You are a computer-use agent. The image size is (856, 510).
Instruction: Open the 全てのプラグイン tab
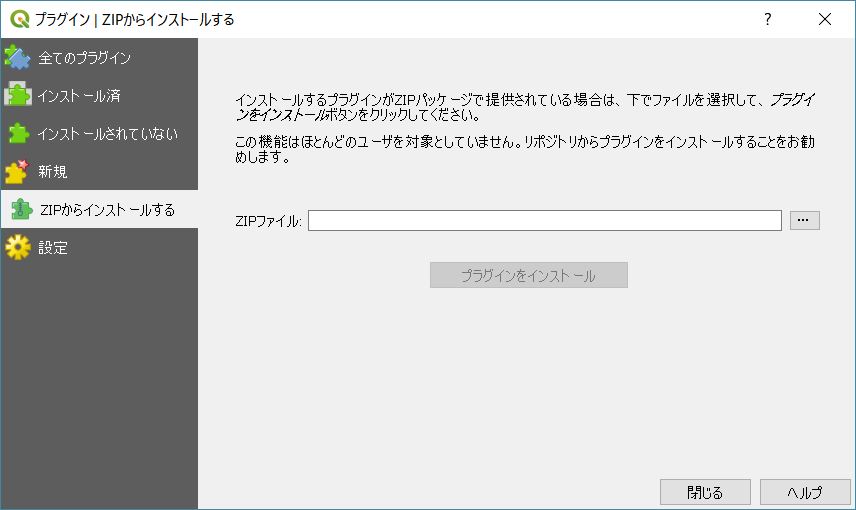click(99, 57)
